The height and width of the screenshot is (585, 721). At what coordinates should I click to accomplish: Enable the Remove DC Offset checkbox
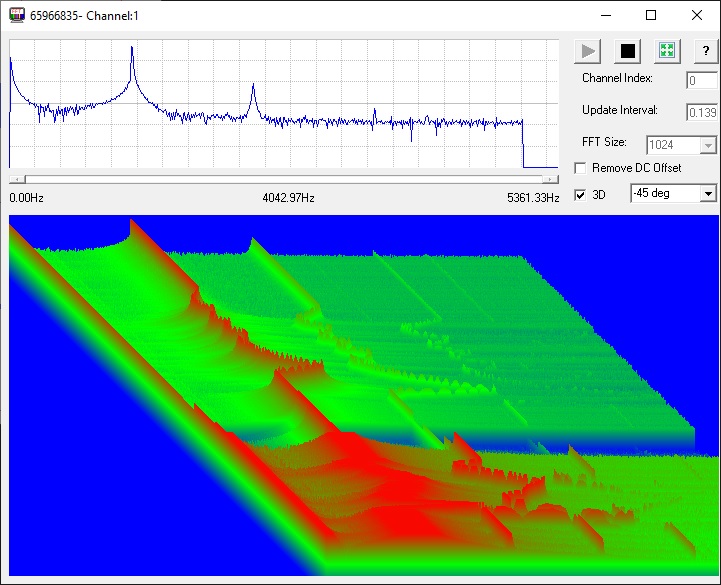(x=580, y=168)
